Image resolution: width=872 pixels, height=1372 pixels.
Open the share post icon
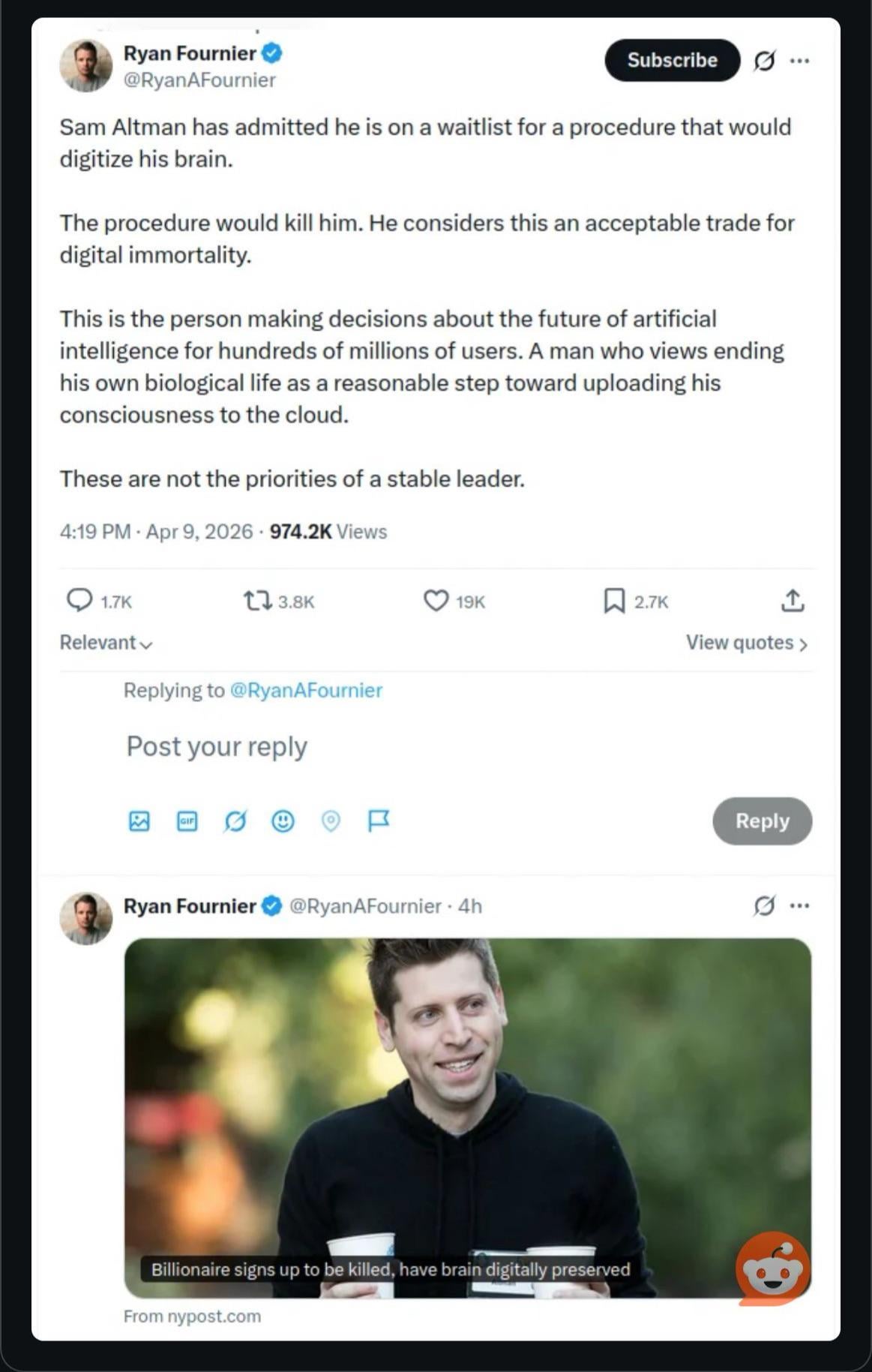[793, 600]
